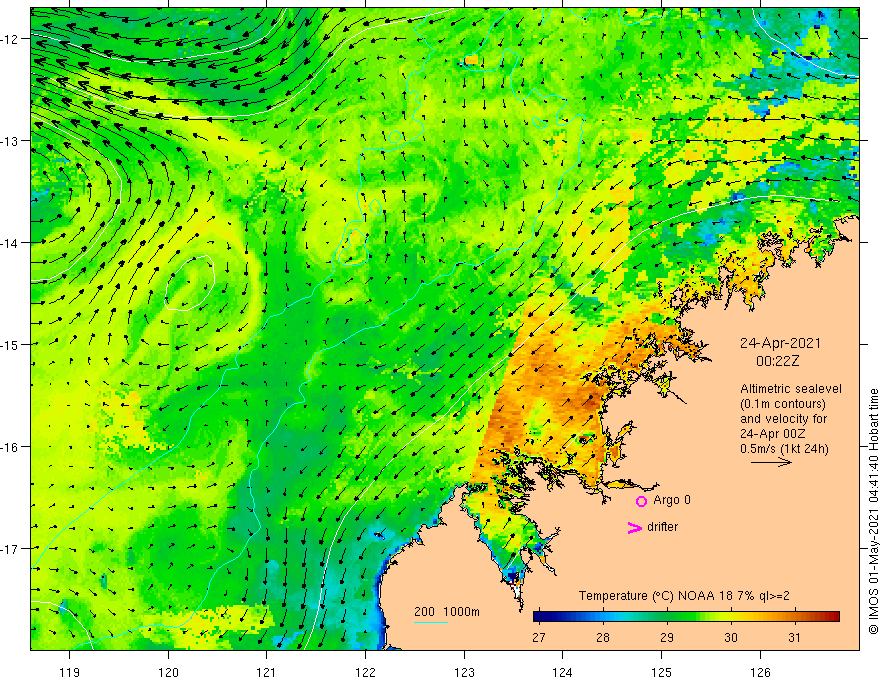This screenshot has width=880, height=680.
Task: Click longitude axis label 121
Action: click(267, 672)
